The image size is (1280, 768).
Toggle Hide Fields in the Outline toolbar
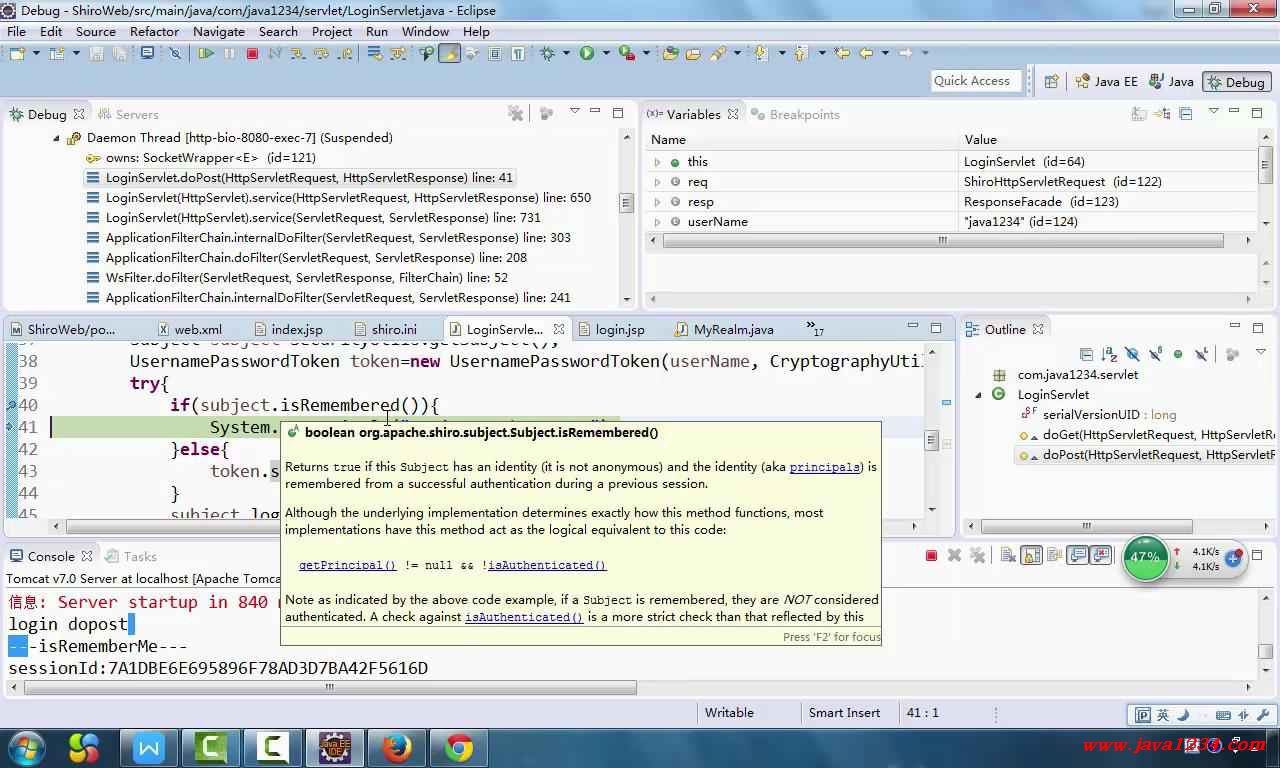1132,354
